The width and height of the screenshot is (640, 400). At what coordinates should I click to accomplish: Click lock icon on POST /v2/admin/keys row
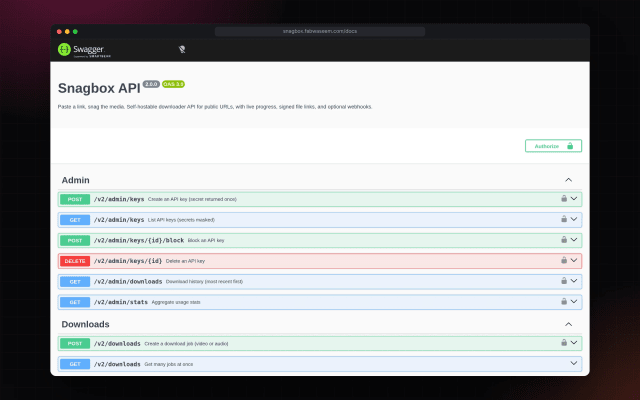pos(564,198)
